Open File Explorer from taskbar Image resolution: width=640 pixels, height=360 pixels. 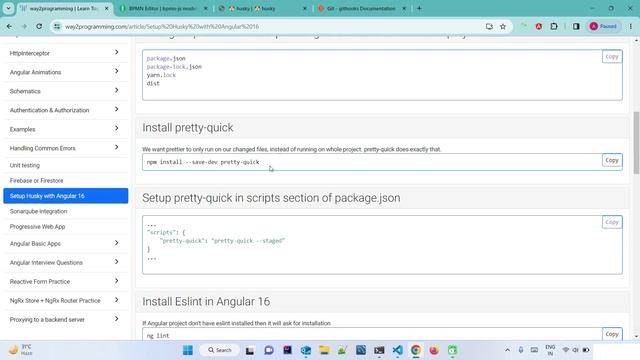coord(324,350)
